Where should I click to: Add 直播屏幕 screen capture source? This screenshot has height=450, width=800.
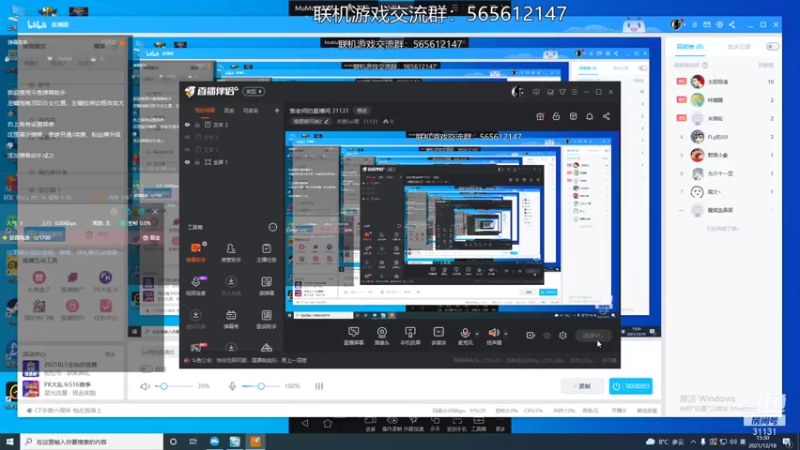coord(354,336)
